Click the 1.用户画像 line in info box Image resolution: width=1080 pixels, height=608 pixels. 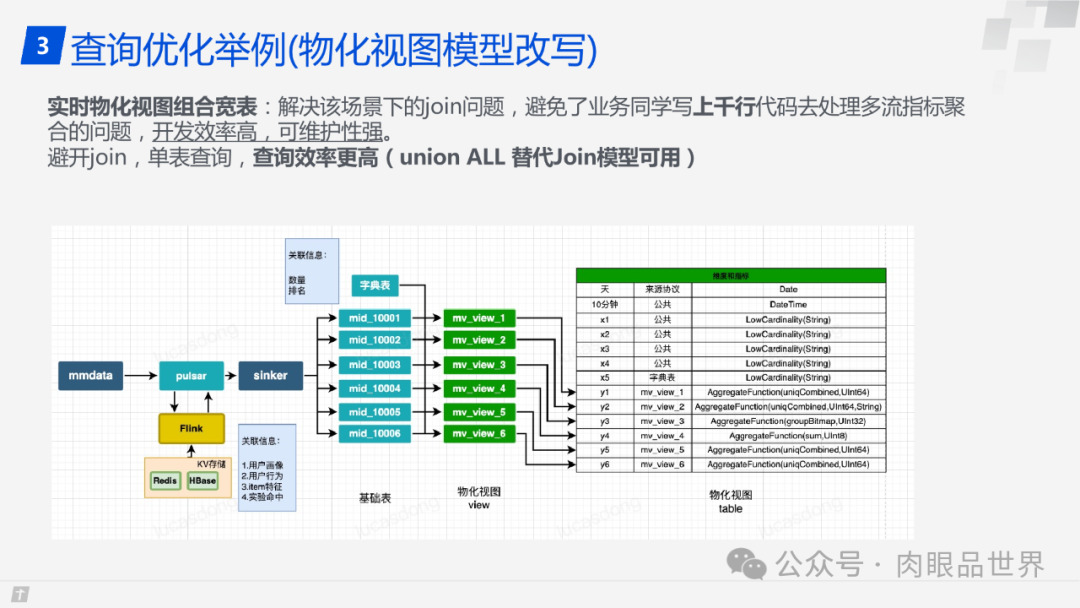click(x=262, y=465)
